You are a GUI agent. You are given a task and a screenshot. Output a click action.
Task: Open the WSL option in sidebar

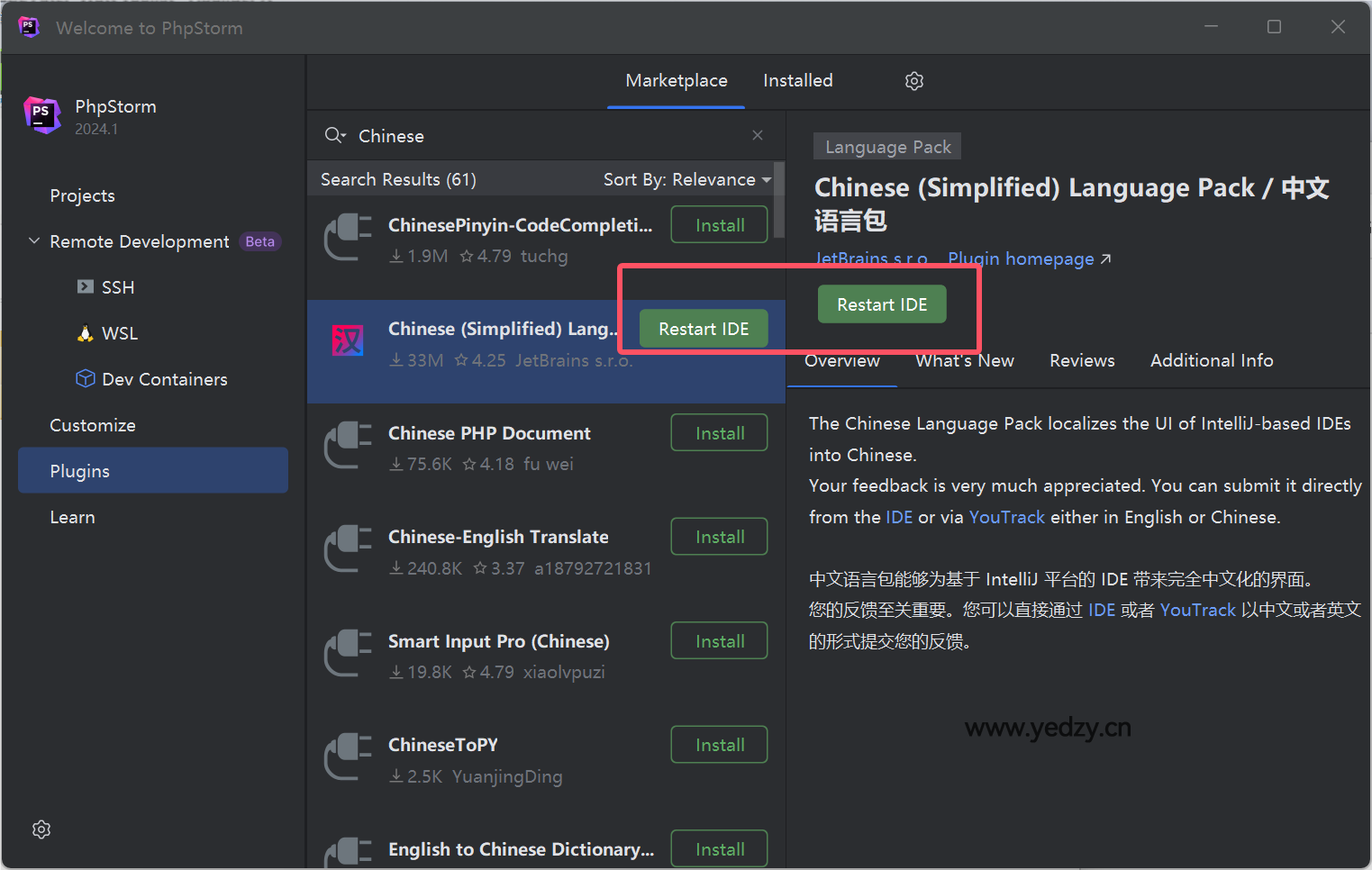(119, 332)
